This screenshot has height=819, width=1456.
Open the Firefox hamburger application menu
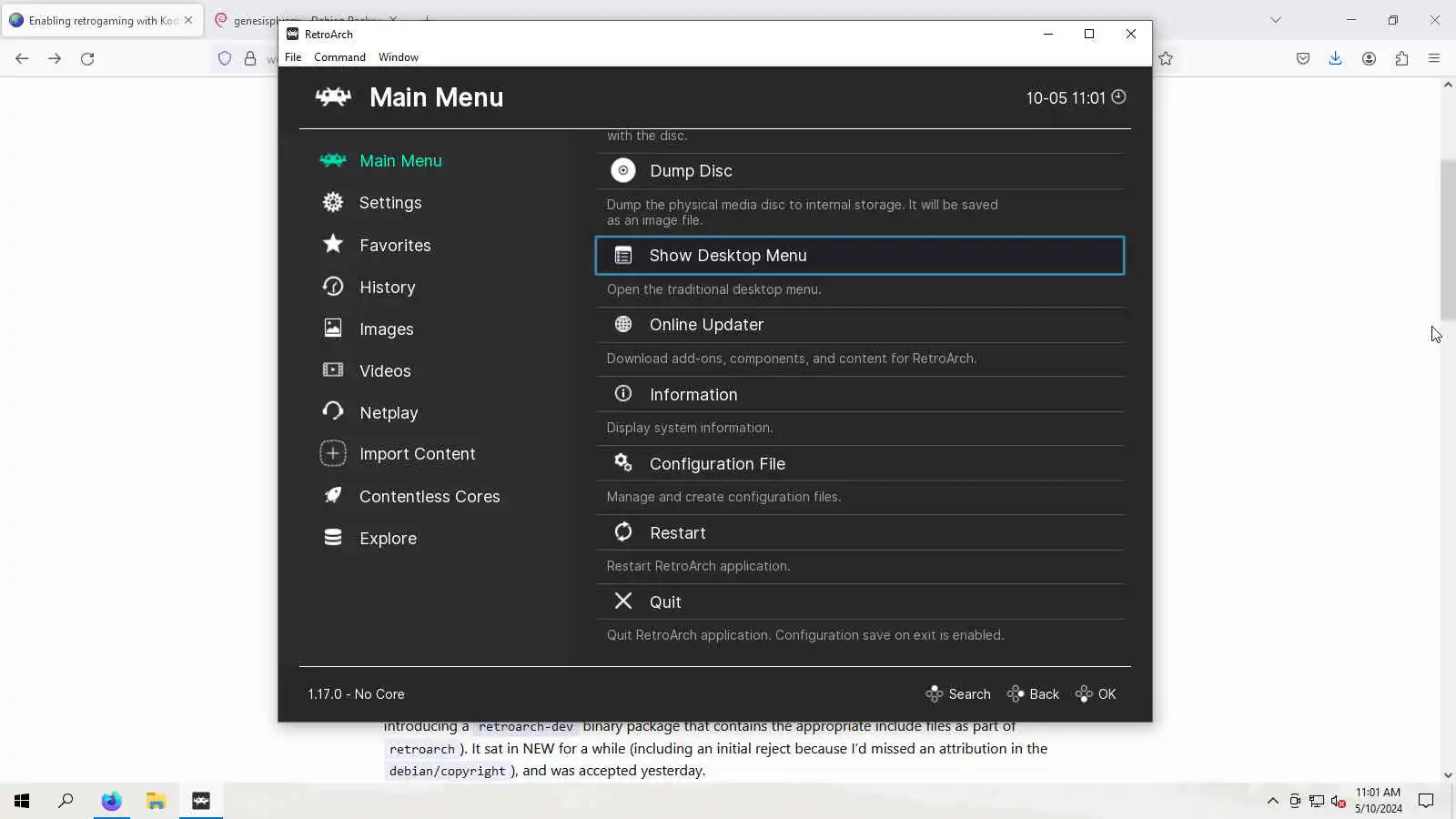pos(1434,58)
